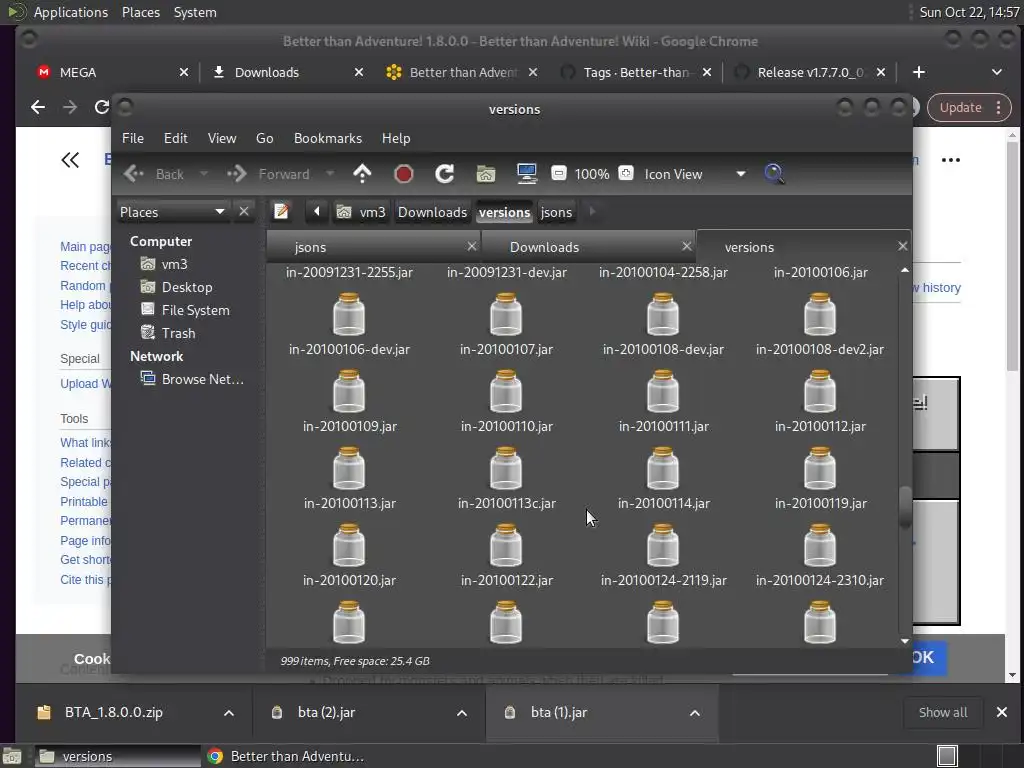Viewport: 1024px width, 768px height.
Task: Toggle the text location entry pencil icon
Action: pyautogui.click(x=281, y=212)
